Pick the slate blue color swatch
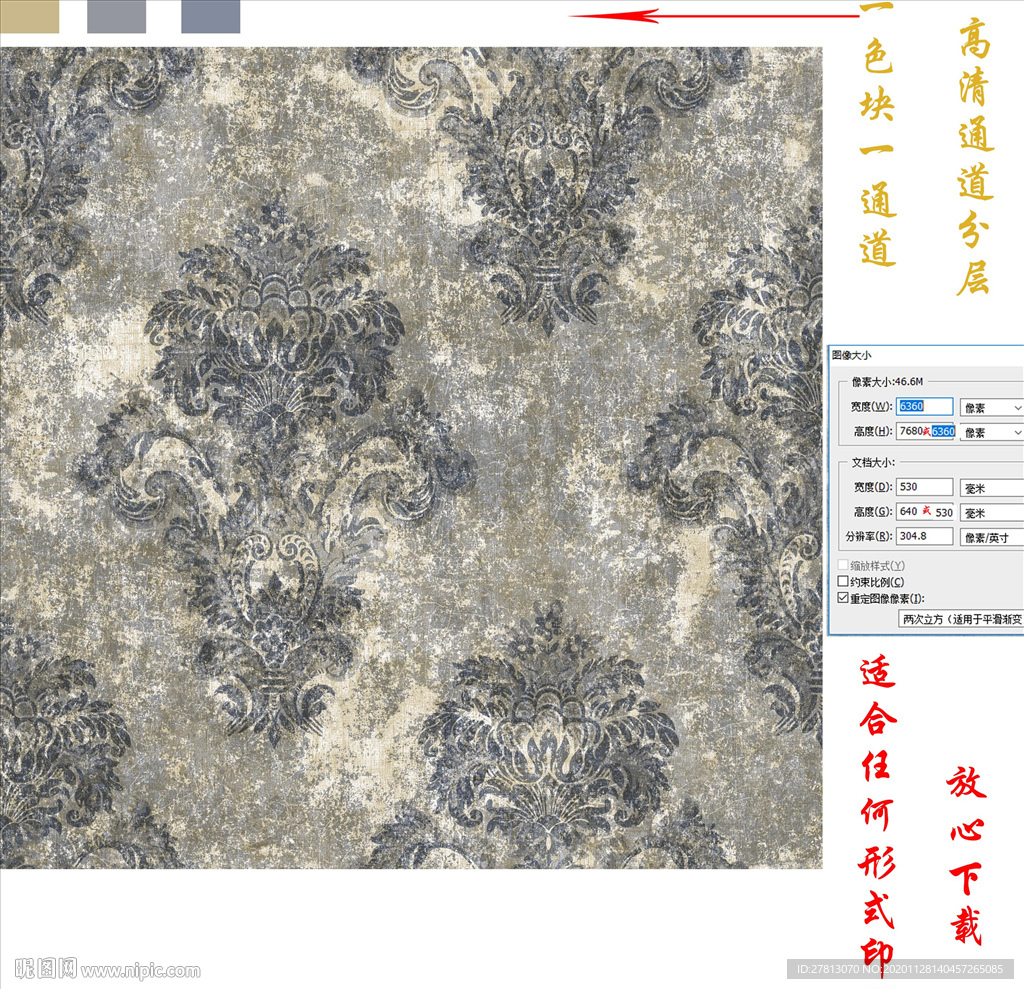Screen dimensions: 1024x989 (210, 16)
